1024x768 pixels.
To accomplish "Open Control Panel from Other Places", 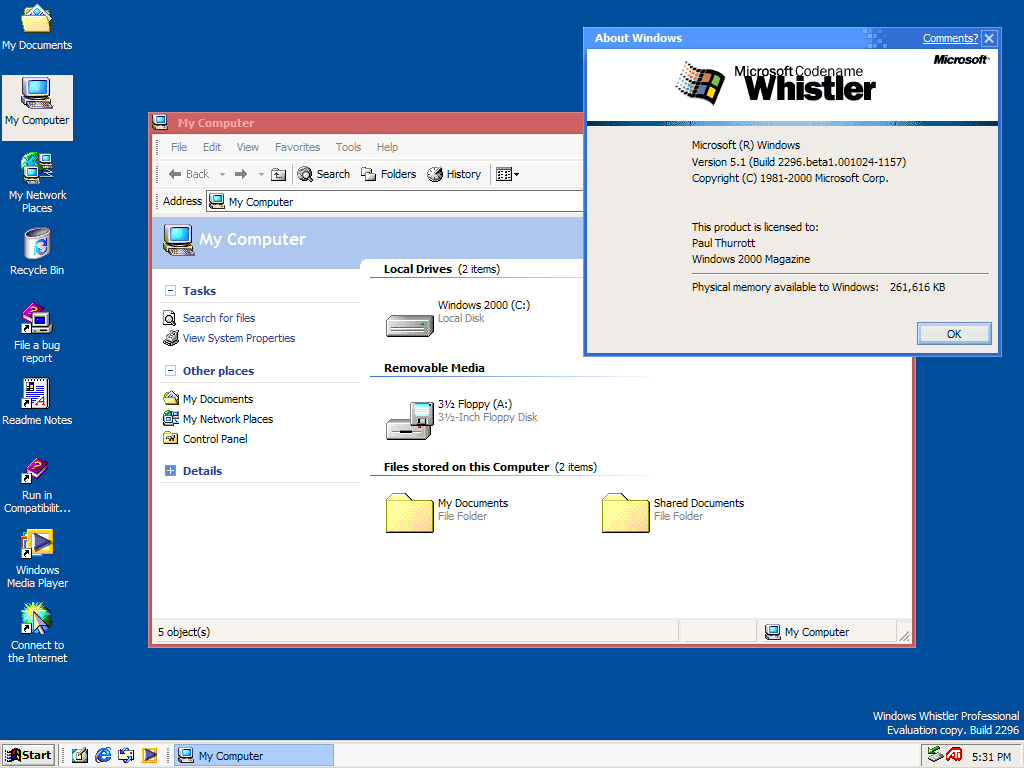I will 214,438.
